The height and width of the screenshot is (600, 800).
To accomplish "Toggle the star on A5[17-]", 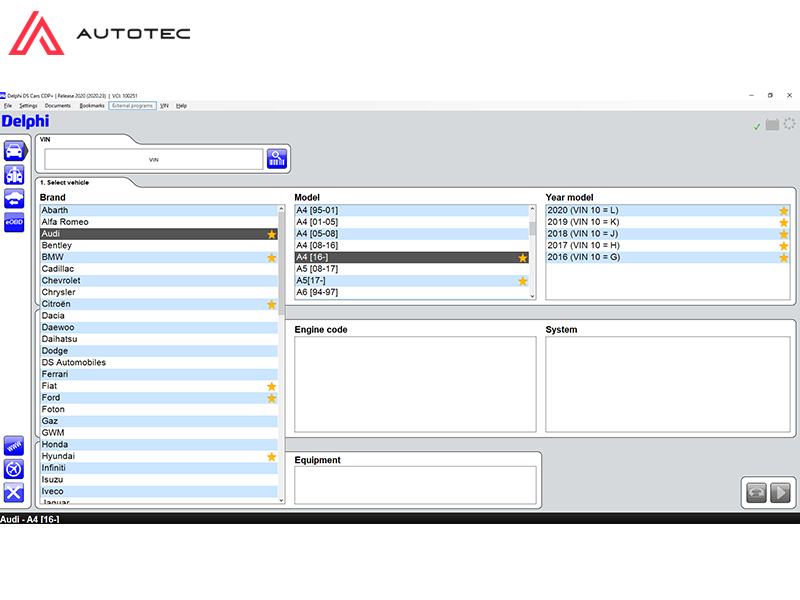I will (x=523, y=281).
